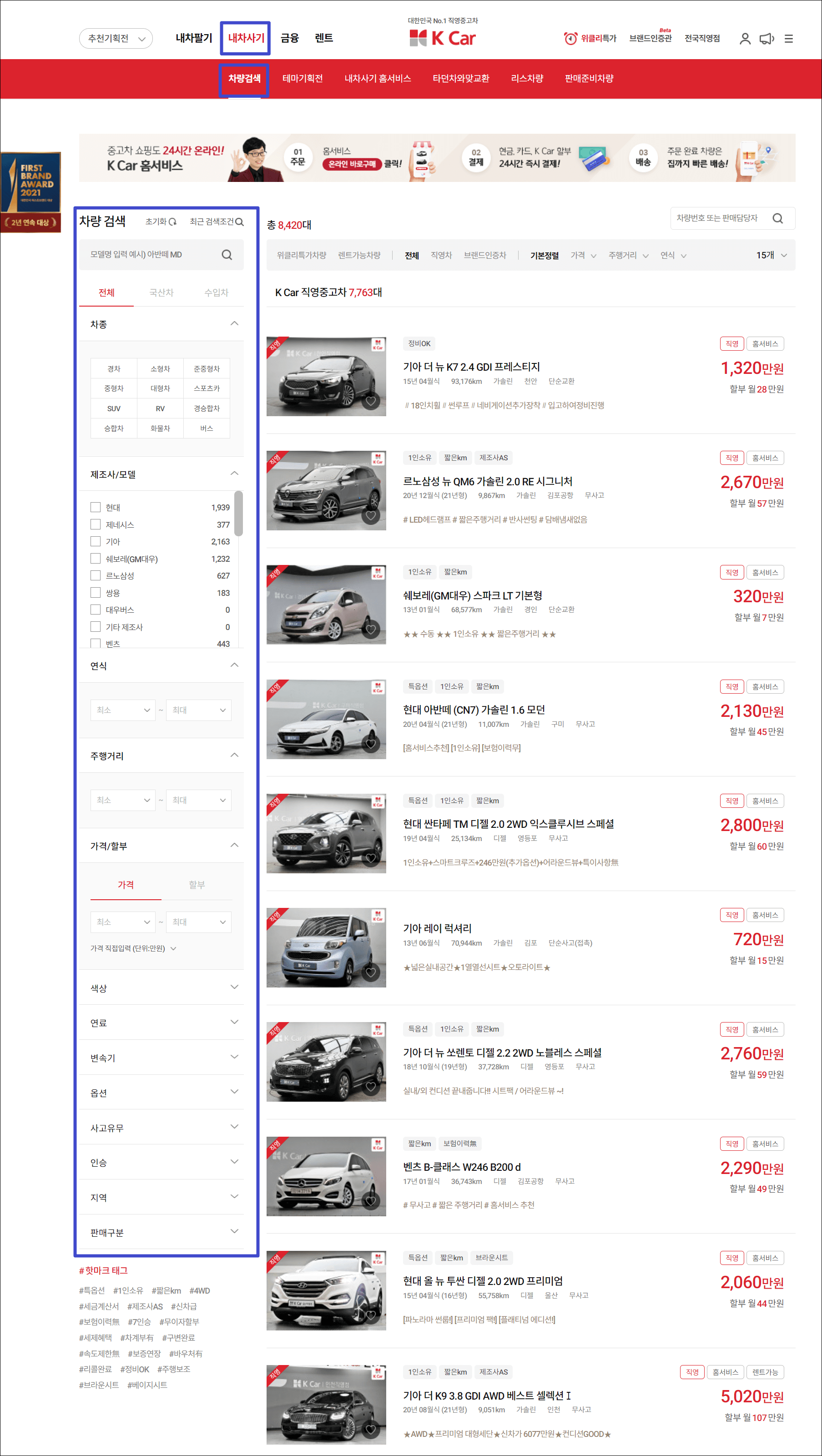Open the 주행거리 최대 dropdown

198,800
